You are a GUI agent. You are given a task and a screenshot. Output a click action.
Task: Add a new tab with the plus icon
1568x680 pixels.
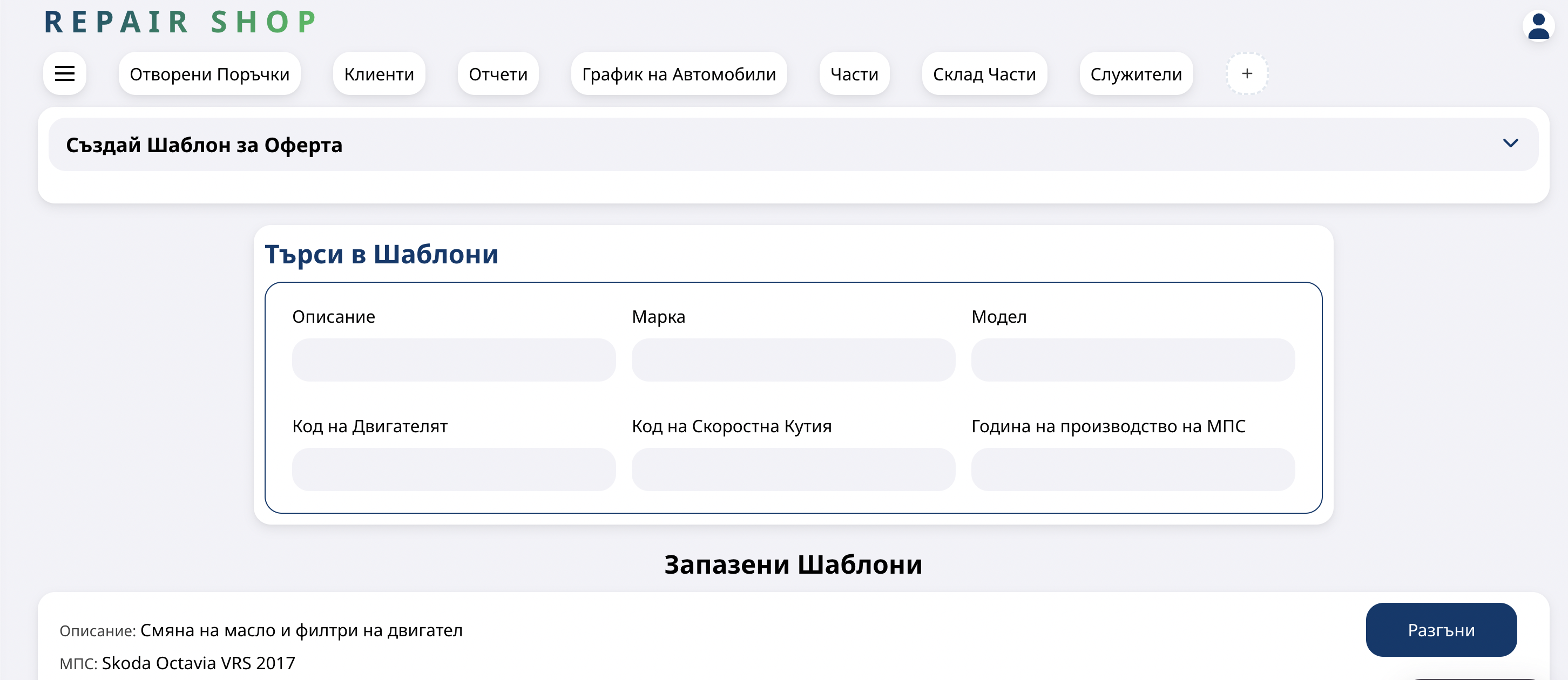pos(1247,73)
